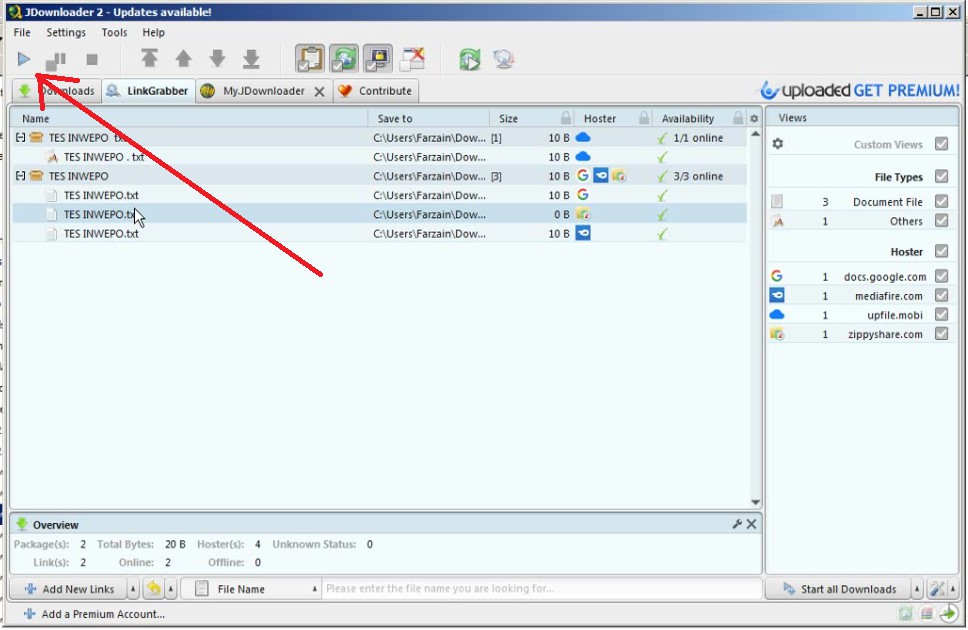Uncheck the docs.google.com hoster filter
This screenshot has width=968, height=630.
941,276
